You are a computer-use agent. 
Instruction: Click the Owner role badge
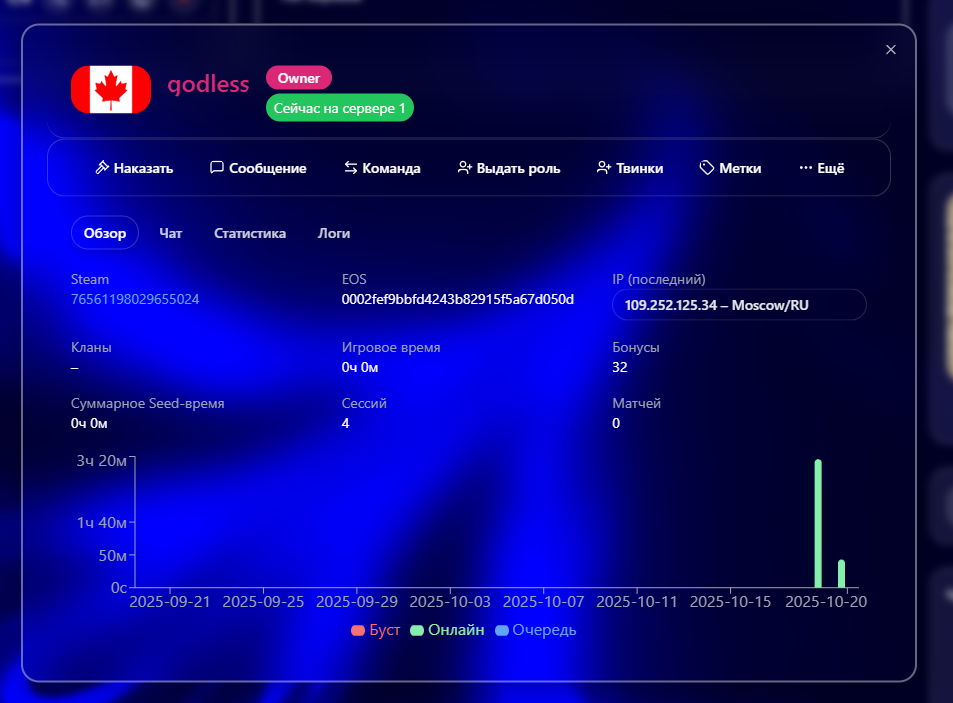[298, 77]
